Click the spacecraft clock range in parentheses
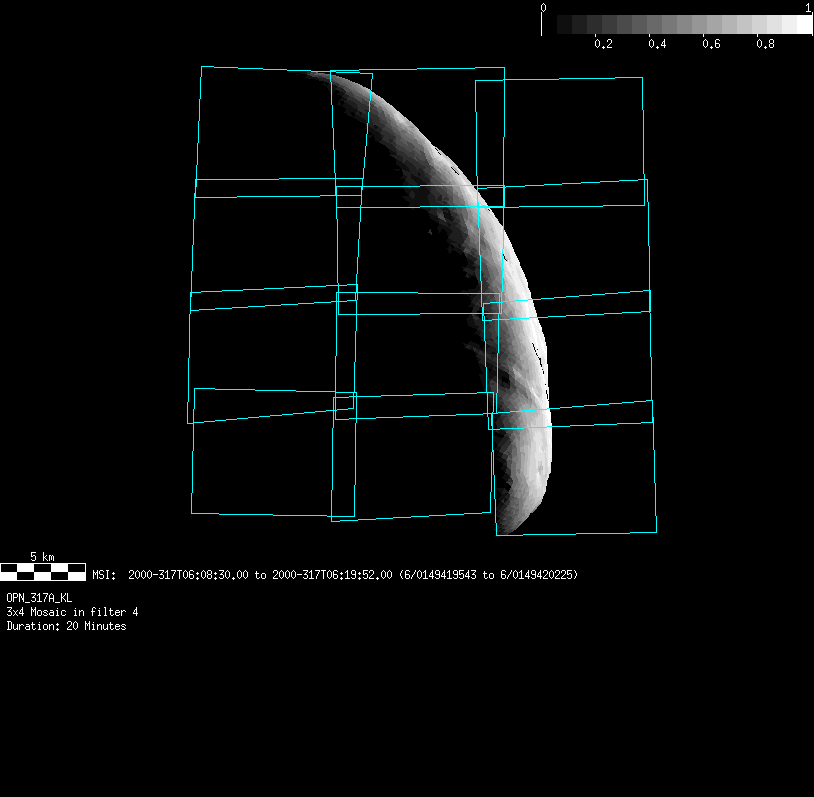This screenshot has width=814, height=797. pyautogui.click(x=488, y=575)
